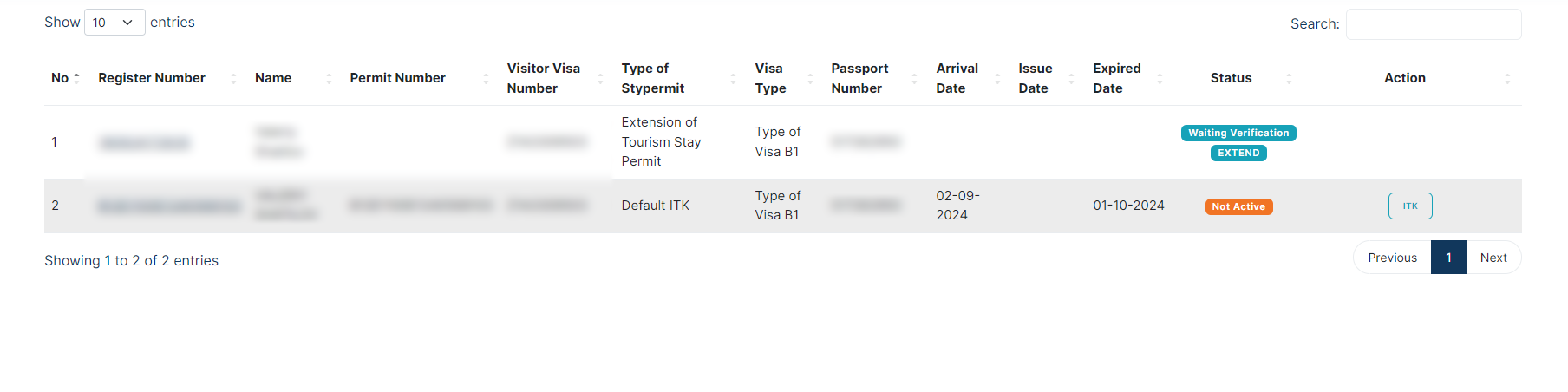Sort by Visa Type column
Image resolution: width=1568 pixels, height=392 pixels.
point(785,78)
